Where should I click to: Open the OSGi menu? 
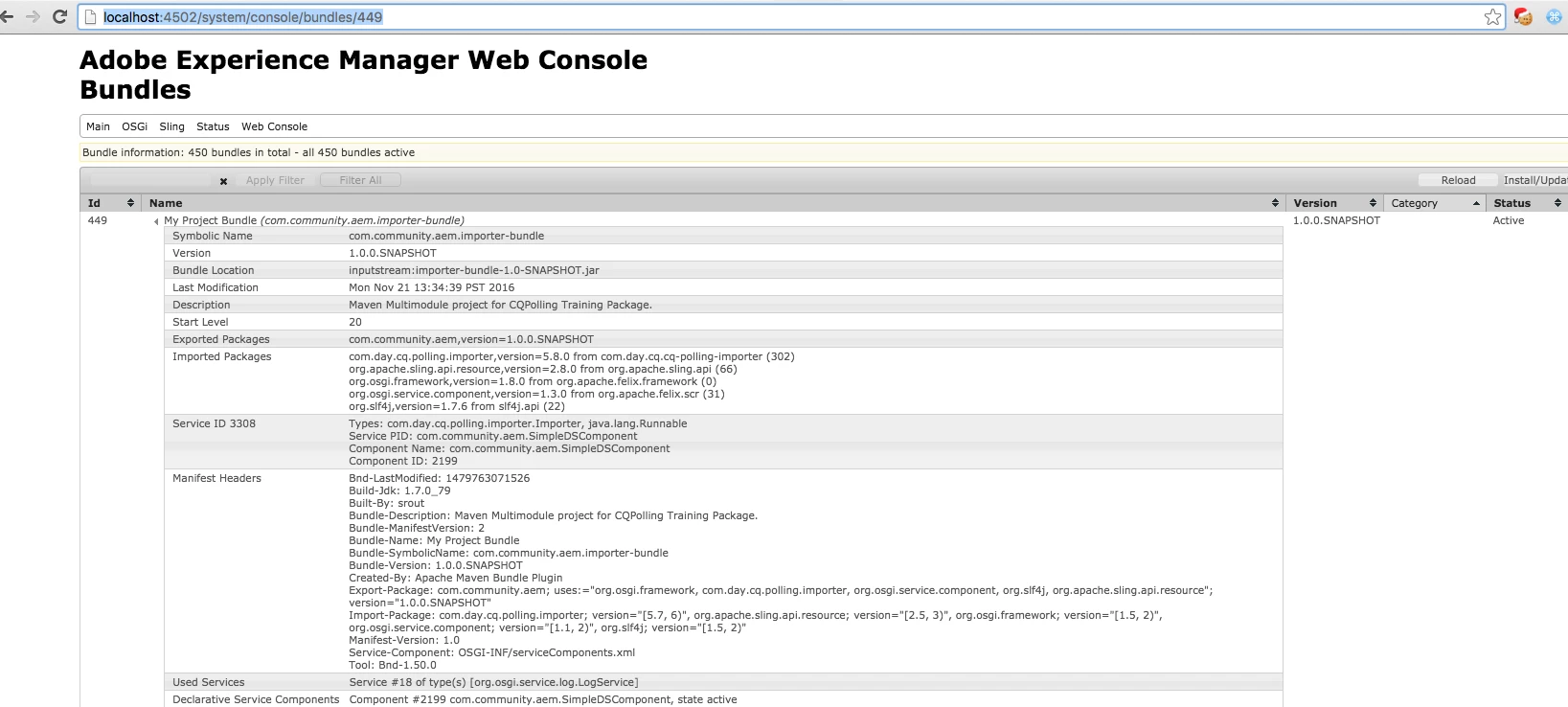coord(135,126)
